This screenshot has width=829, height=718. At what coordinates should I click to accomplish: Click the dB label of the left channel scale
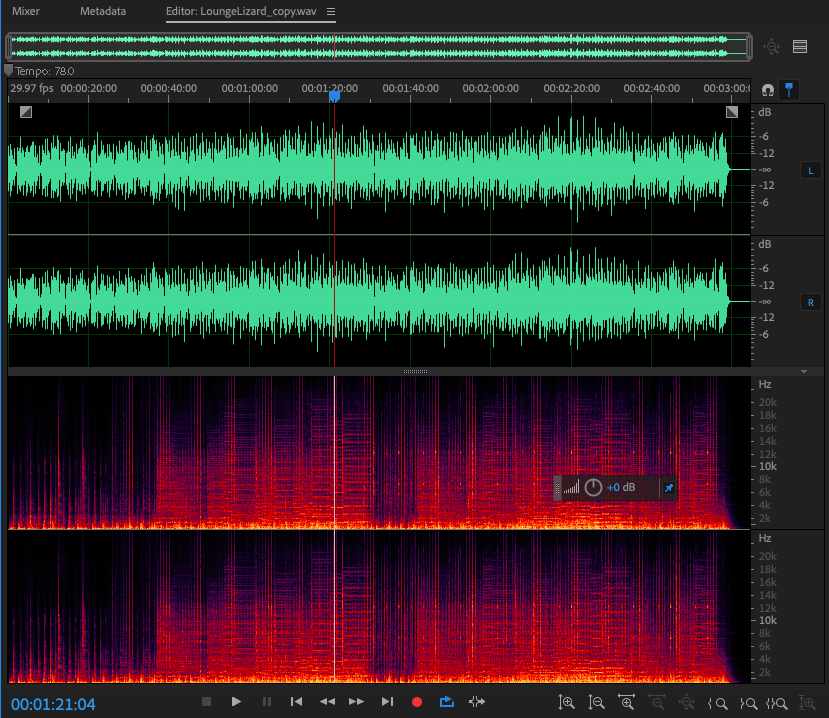[764, 112]
